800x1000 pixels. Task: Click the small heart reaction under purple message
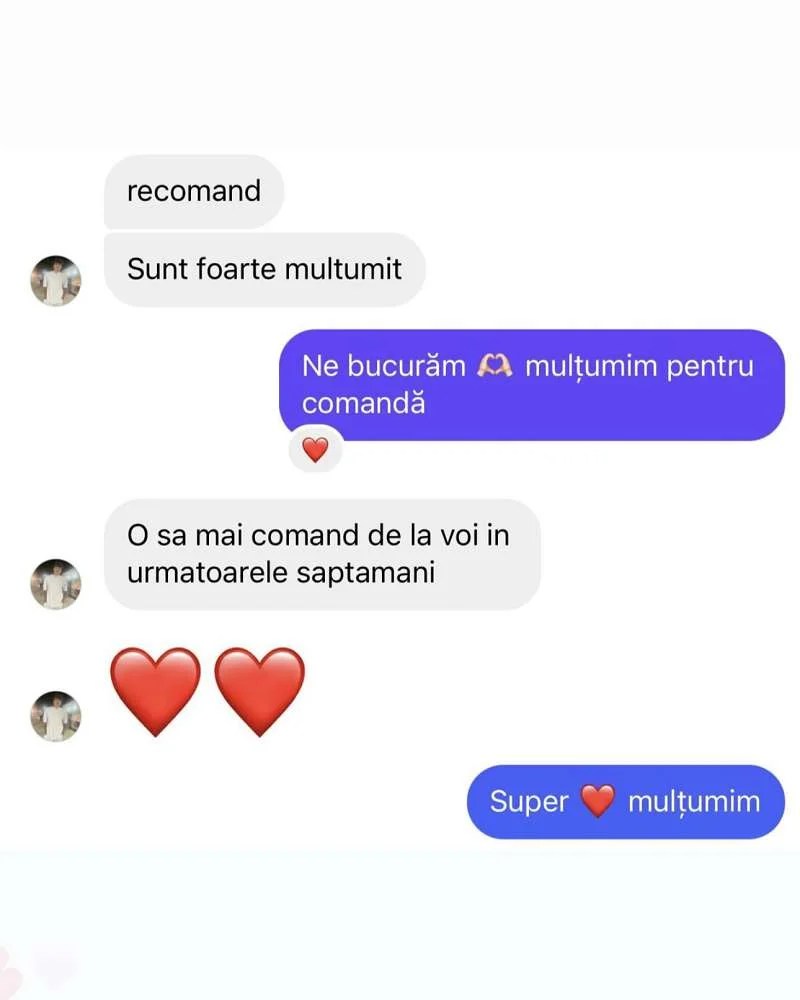[x=315, y=450]
